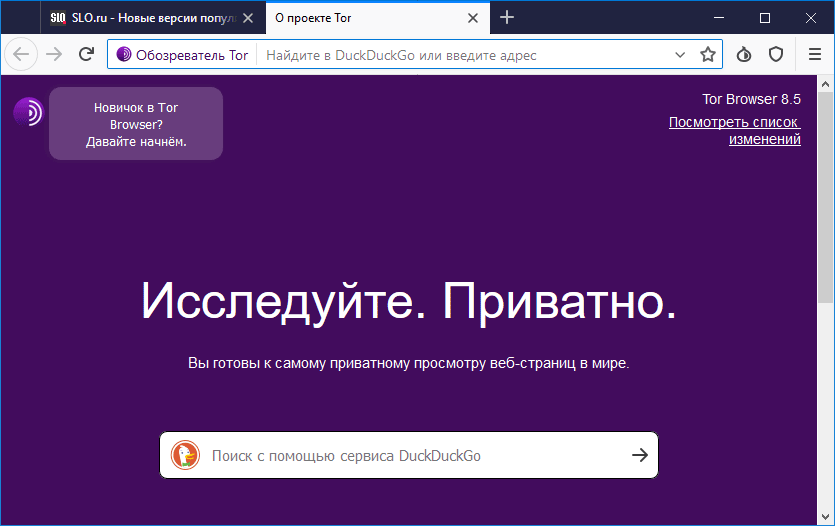This screenshot has height=526, width=835.
Task: Open the address bar history dropdown arrow
Action: coord(680,54)
